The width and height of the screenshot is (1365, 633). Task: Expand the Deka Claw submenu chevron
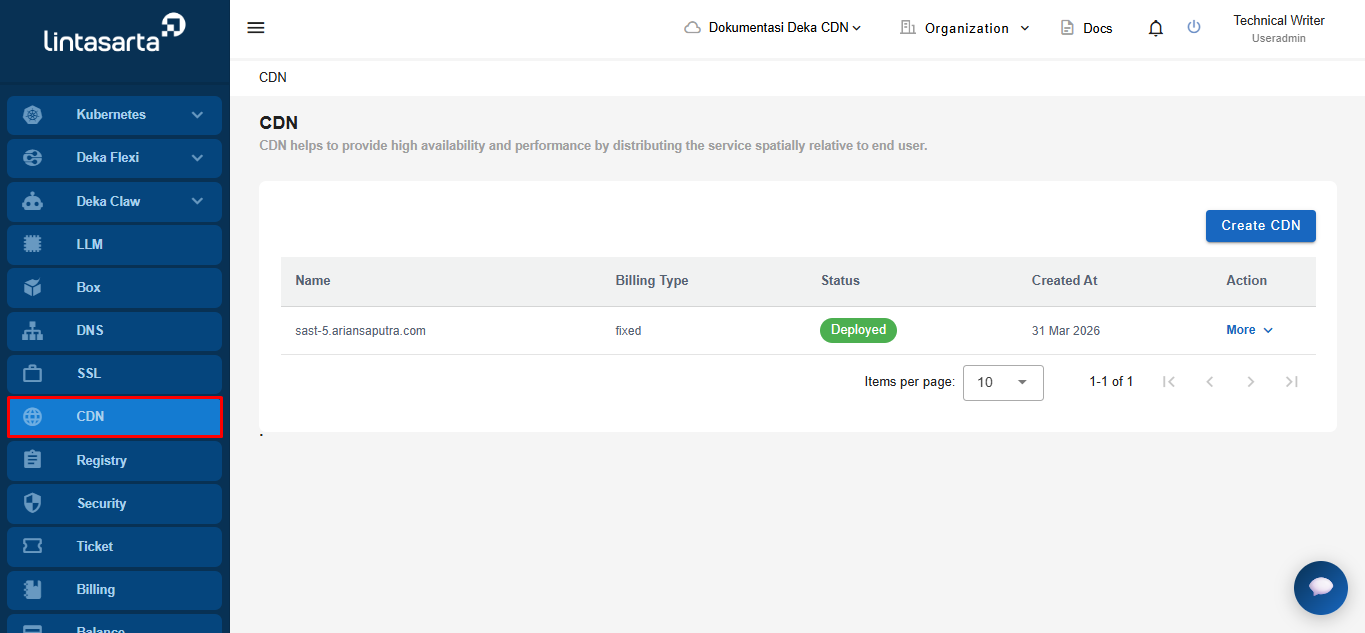197,201
